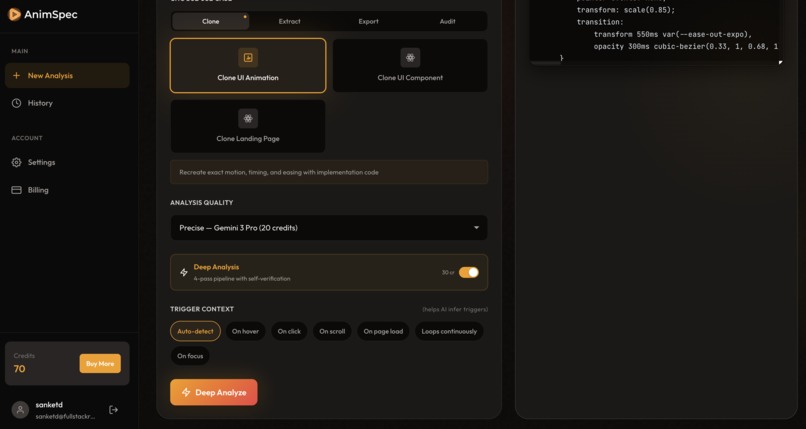The width and height of the screenshot is (806, 429).
Task: Click the Deep Analysis lightning bolt icon
Action: pyautogui.click(x=184, y=272)
